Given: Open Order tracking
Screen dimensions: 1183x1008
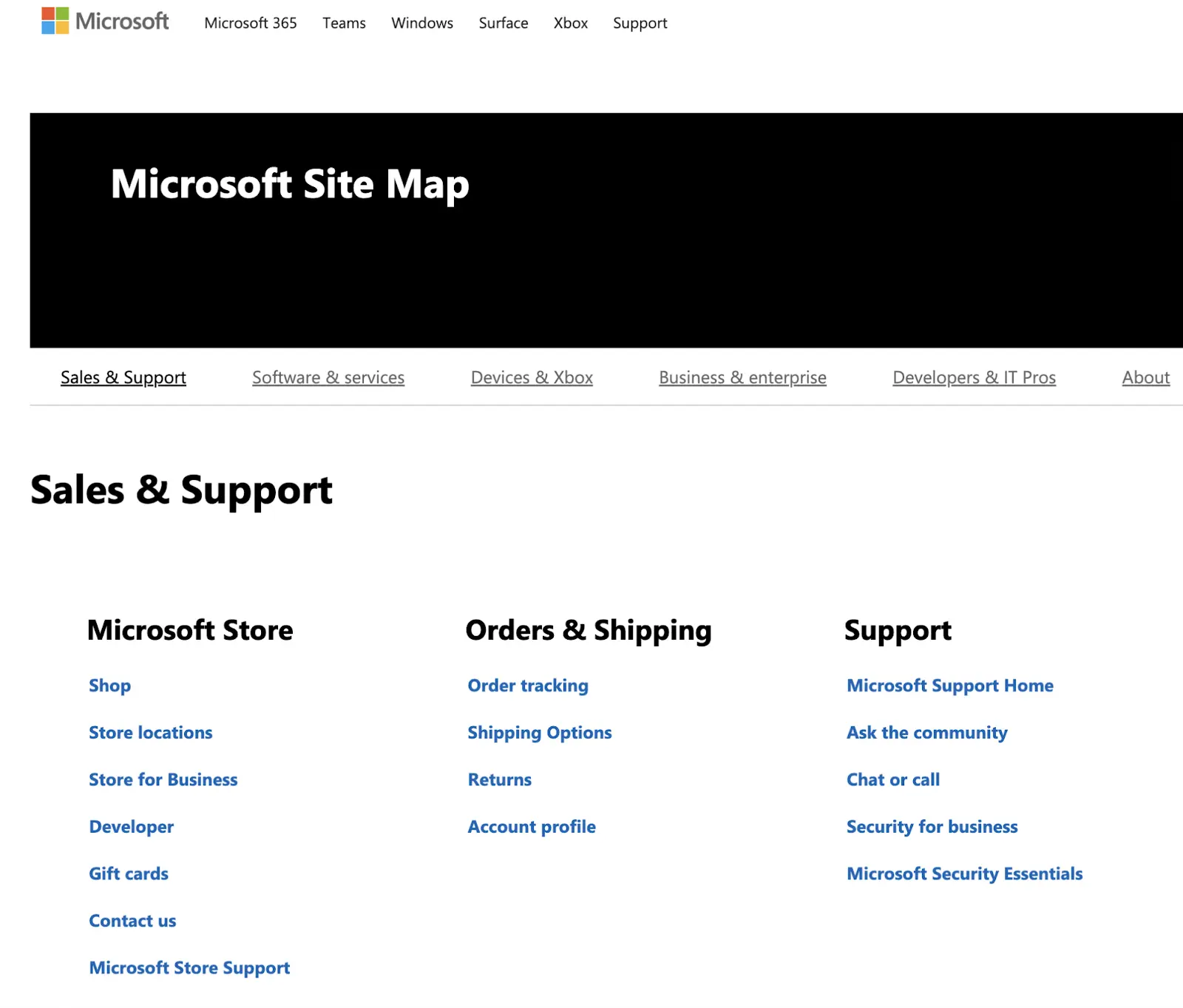Looking at the screenshot, I should (x=527, y=686).
